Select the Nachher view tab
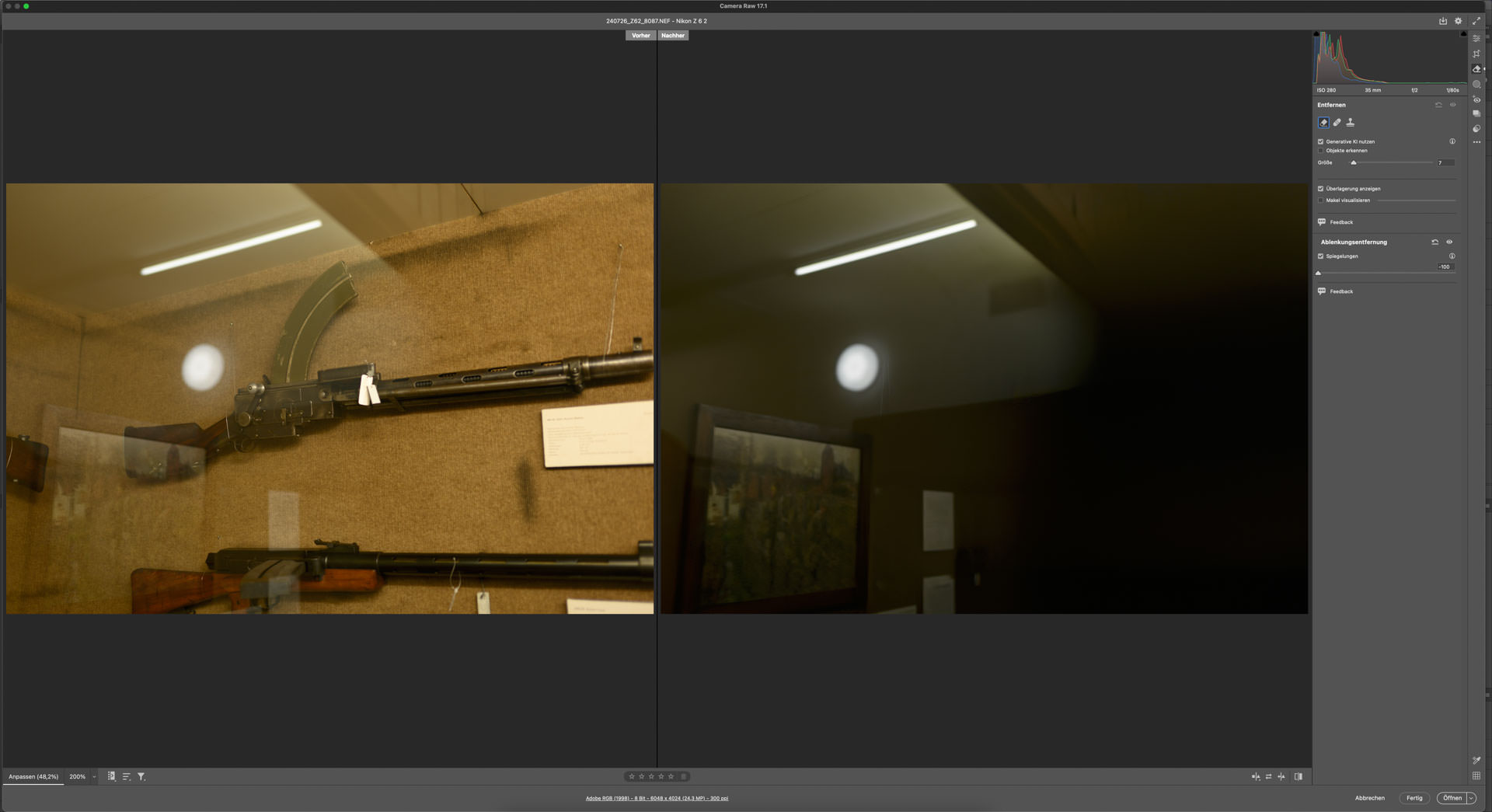This screenshot has width=1492, height=812. [673, 36]
